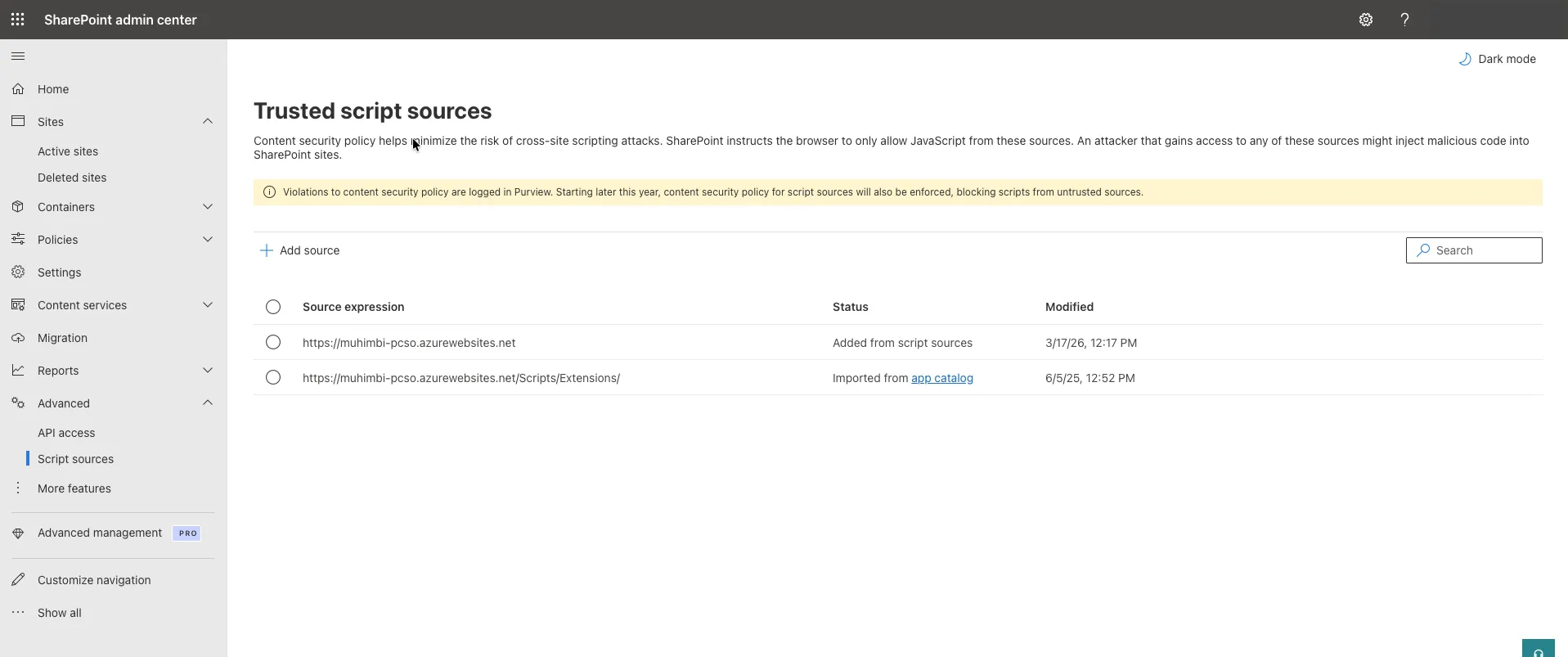1568x657 pixels.
Task: Click the Migration cloud icon
Action: (x=18, y=337)
